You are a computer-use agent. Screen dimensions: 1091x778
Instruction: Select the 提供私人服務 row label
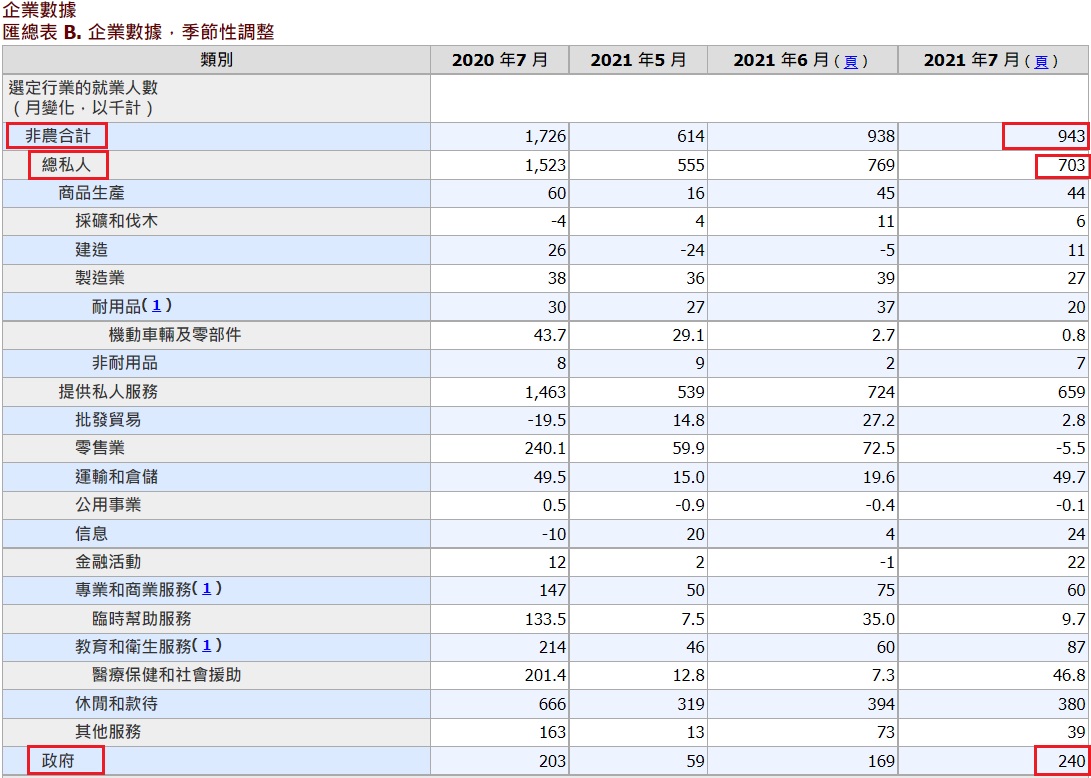pyautogui.click(x=108, y=392)
